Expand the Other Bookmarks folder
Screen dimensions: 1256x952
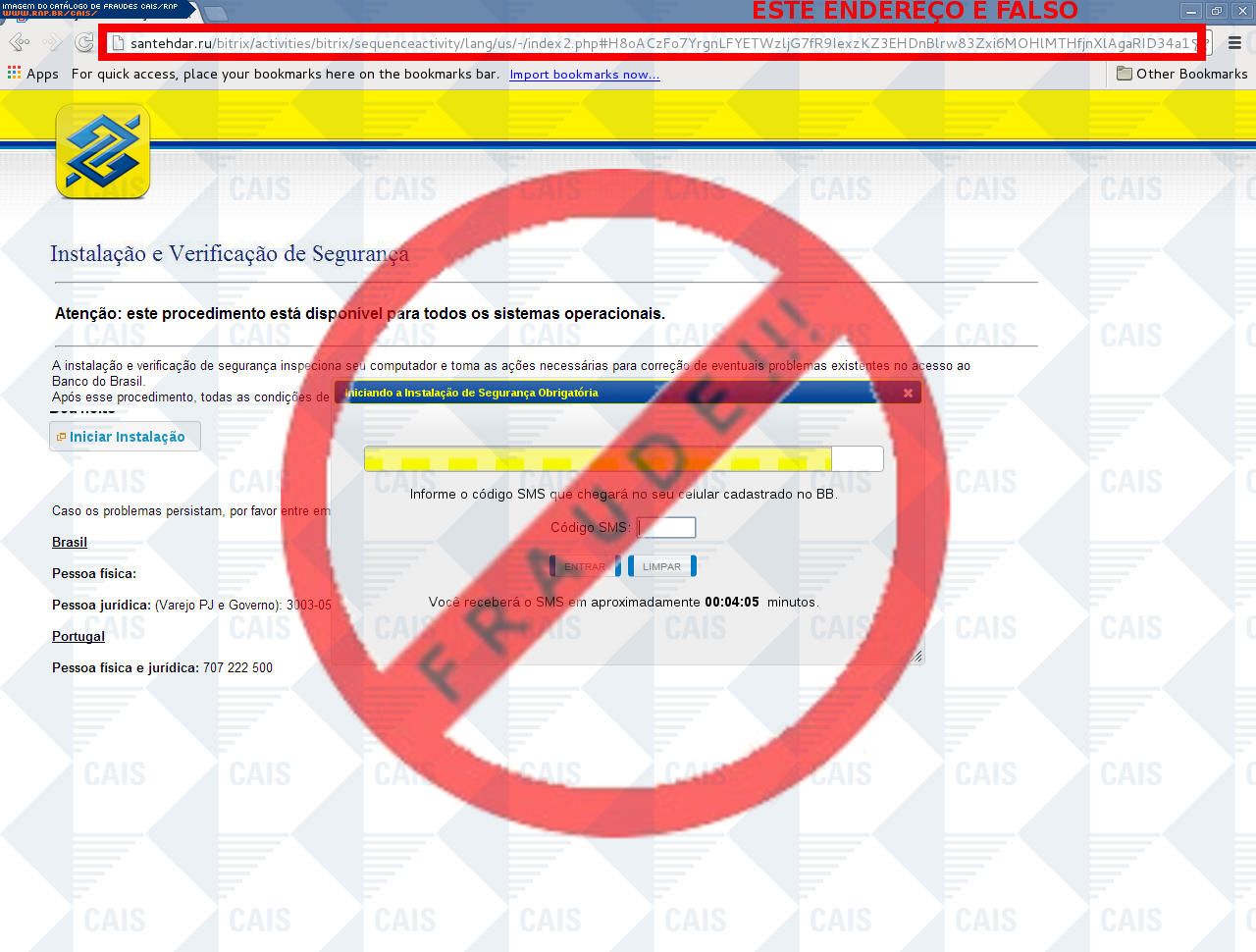pyautogui.click(x=1181, y=74)
